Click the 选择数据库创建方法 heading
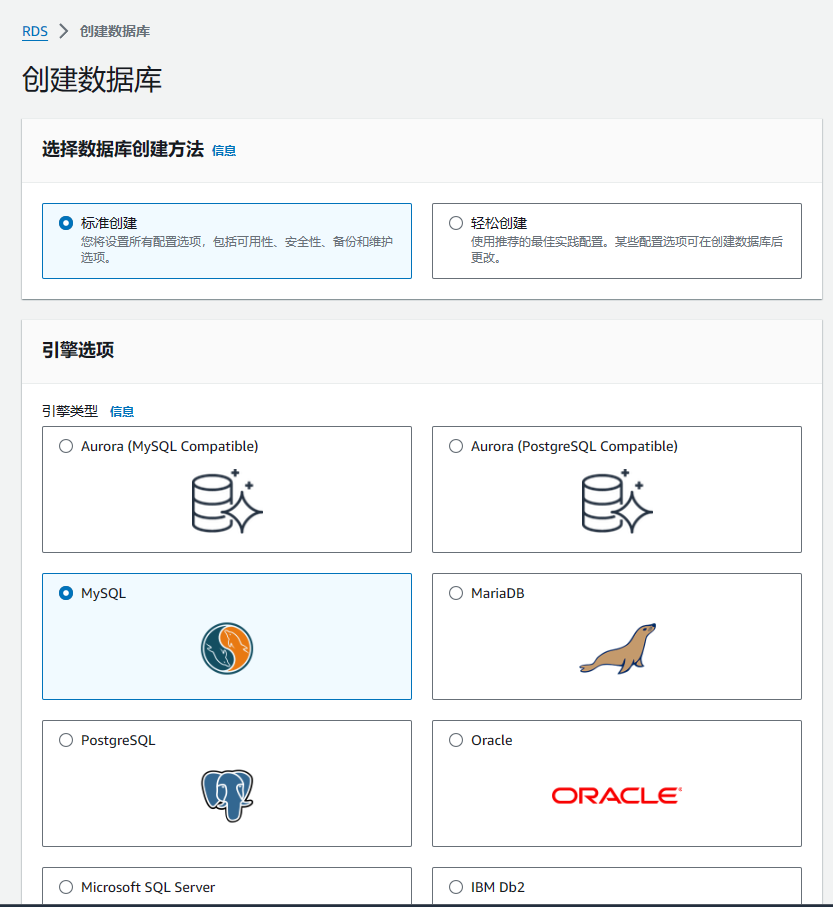The image size is (833, 907). point(123,149)
